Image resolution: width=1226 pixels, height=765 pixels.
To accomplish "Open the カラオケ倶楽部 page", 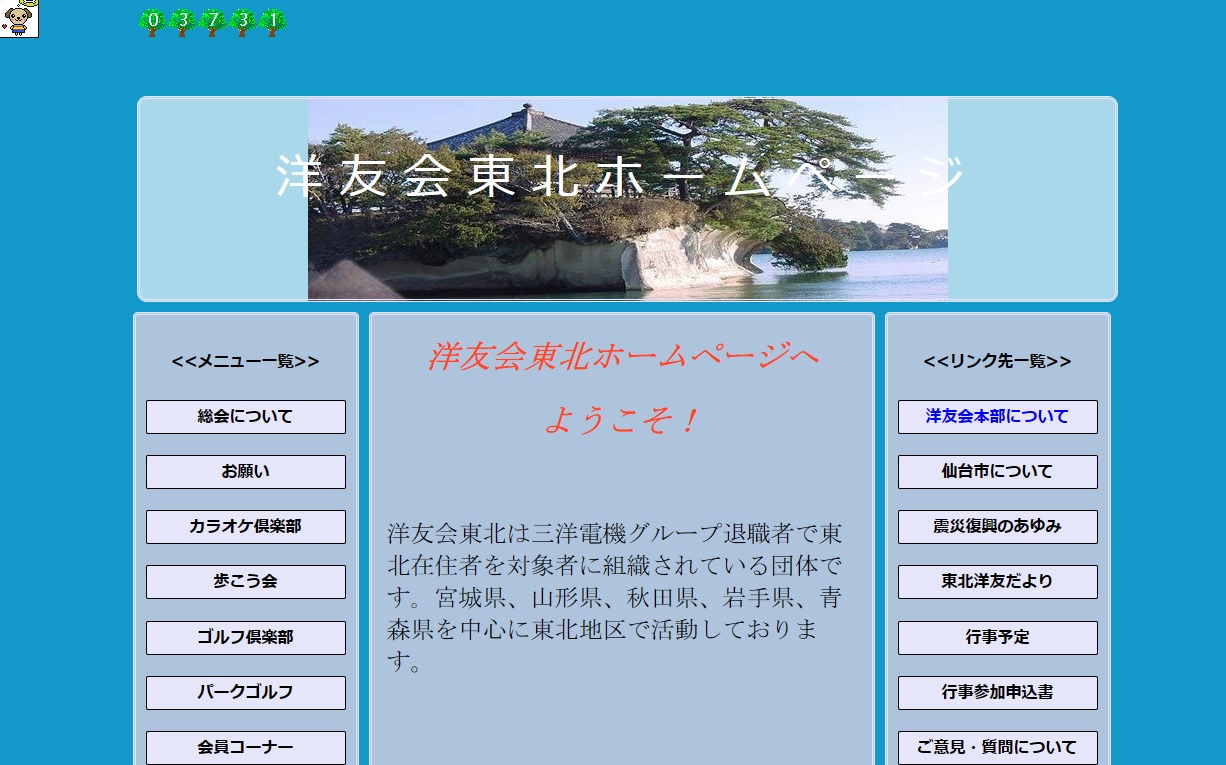I will pyautogui.click(x=246, y=527).
